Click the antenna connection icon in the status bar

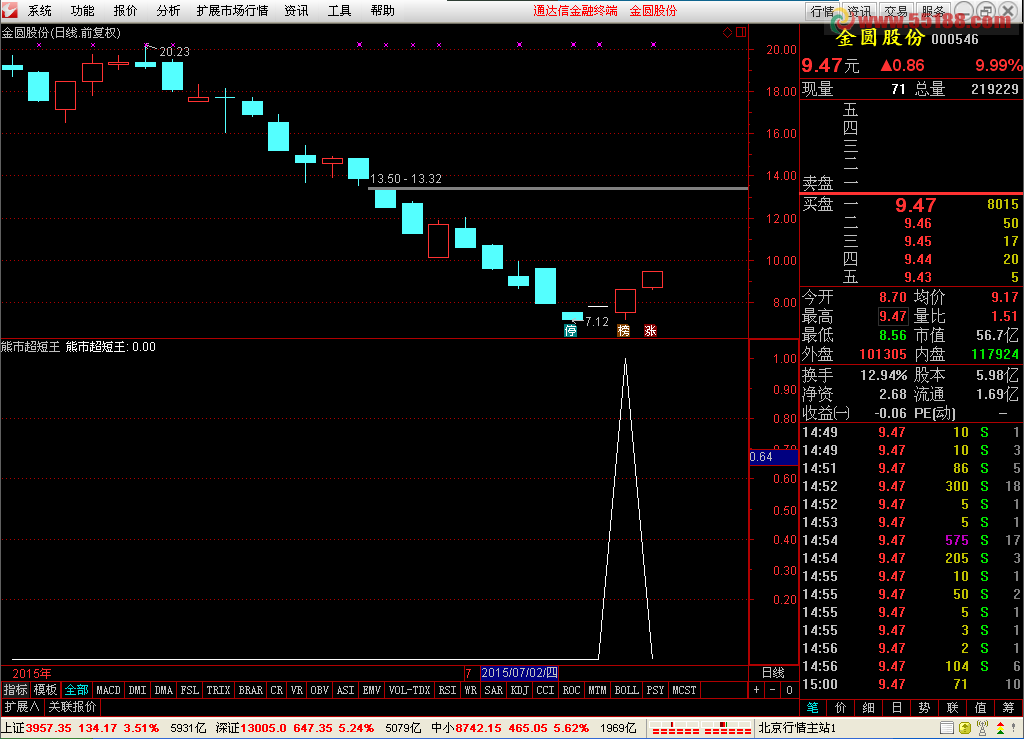(982, 727)
